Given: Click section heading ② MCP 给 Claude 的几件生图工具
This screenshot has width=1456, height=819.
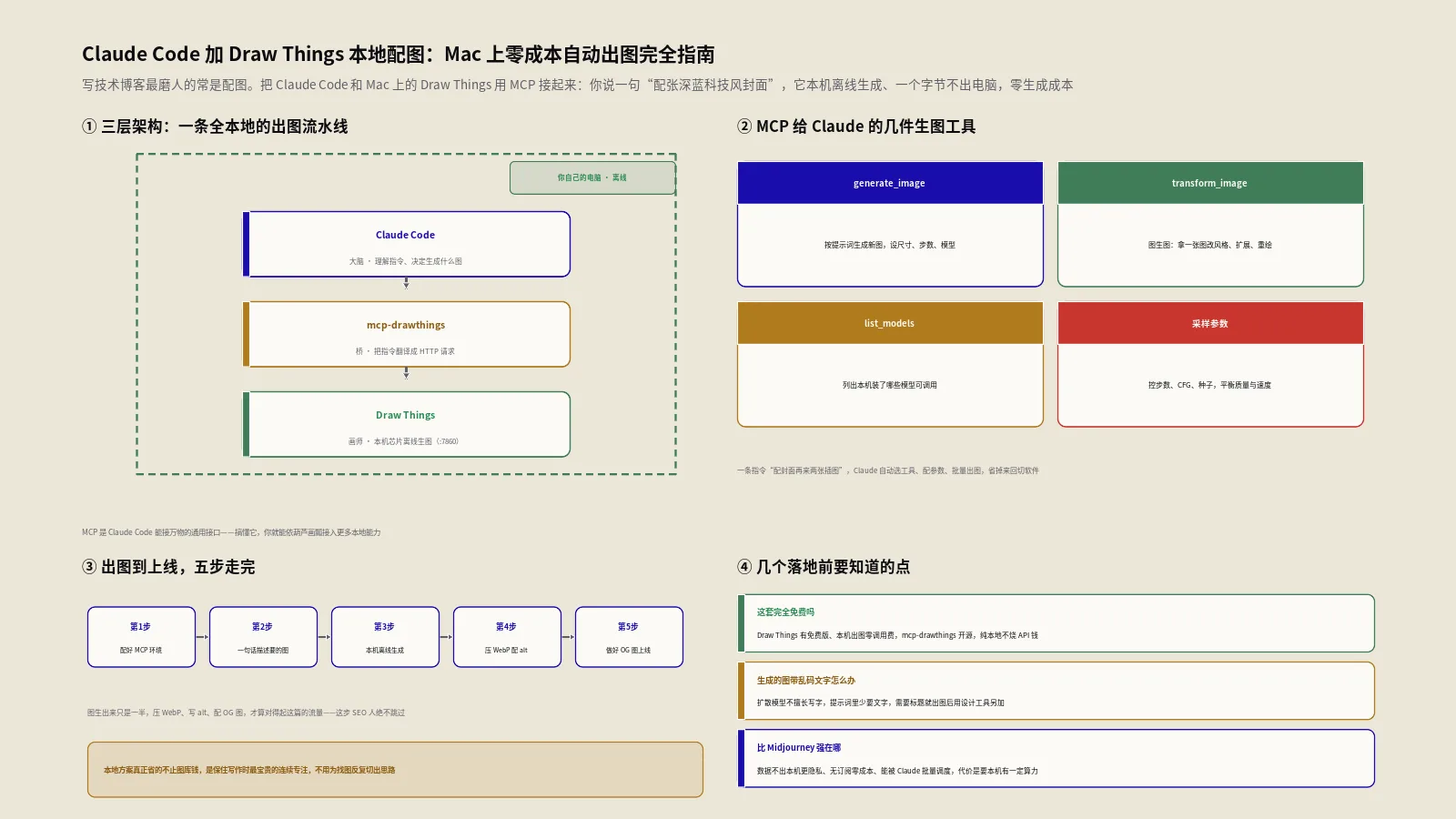Looking at the screenshot, I should click(856, 126).
